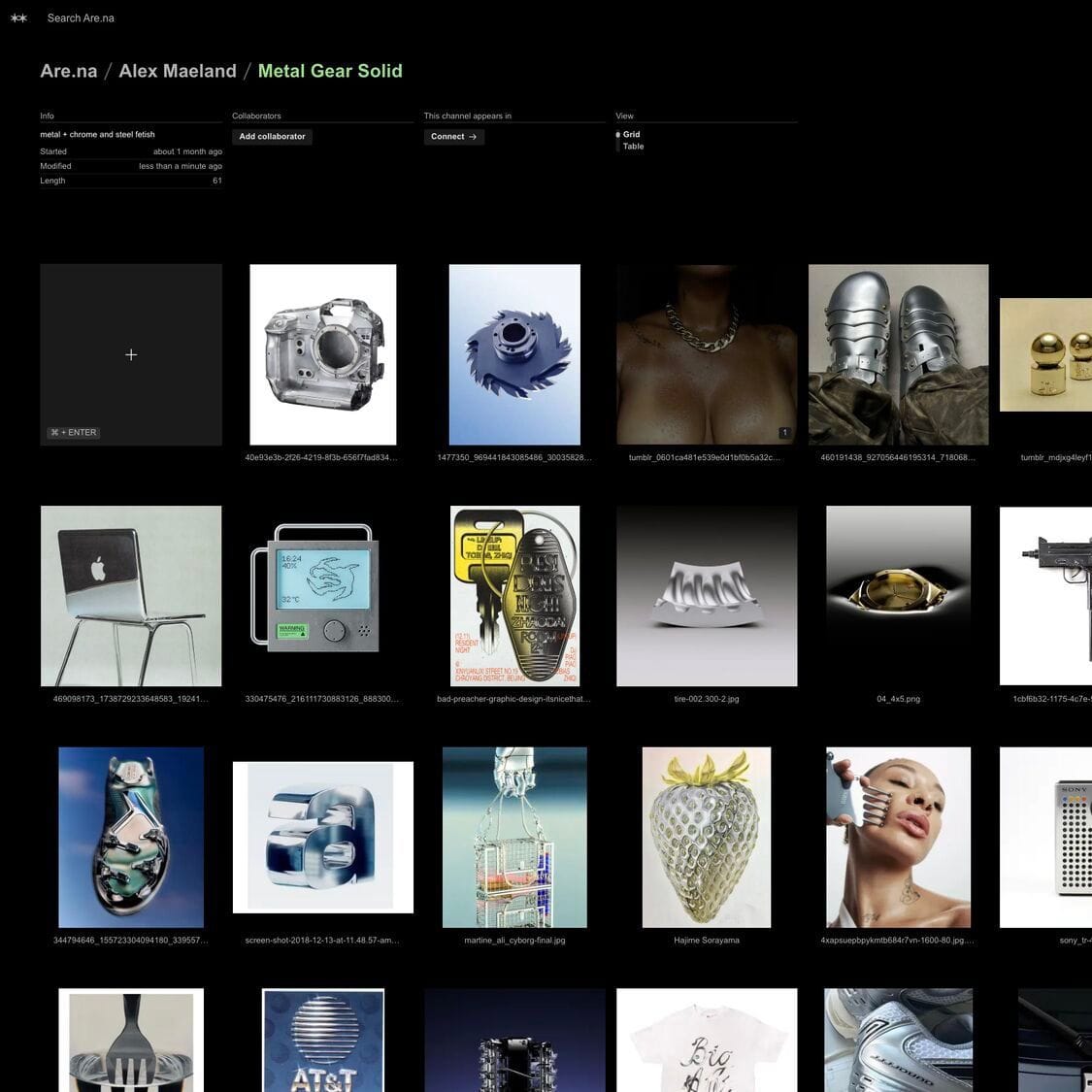This screenshot has height=1092, width=1092.
Task: Click the Connect button
Action: 454,137
